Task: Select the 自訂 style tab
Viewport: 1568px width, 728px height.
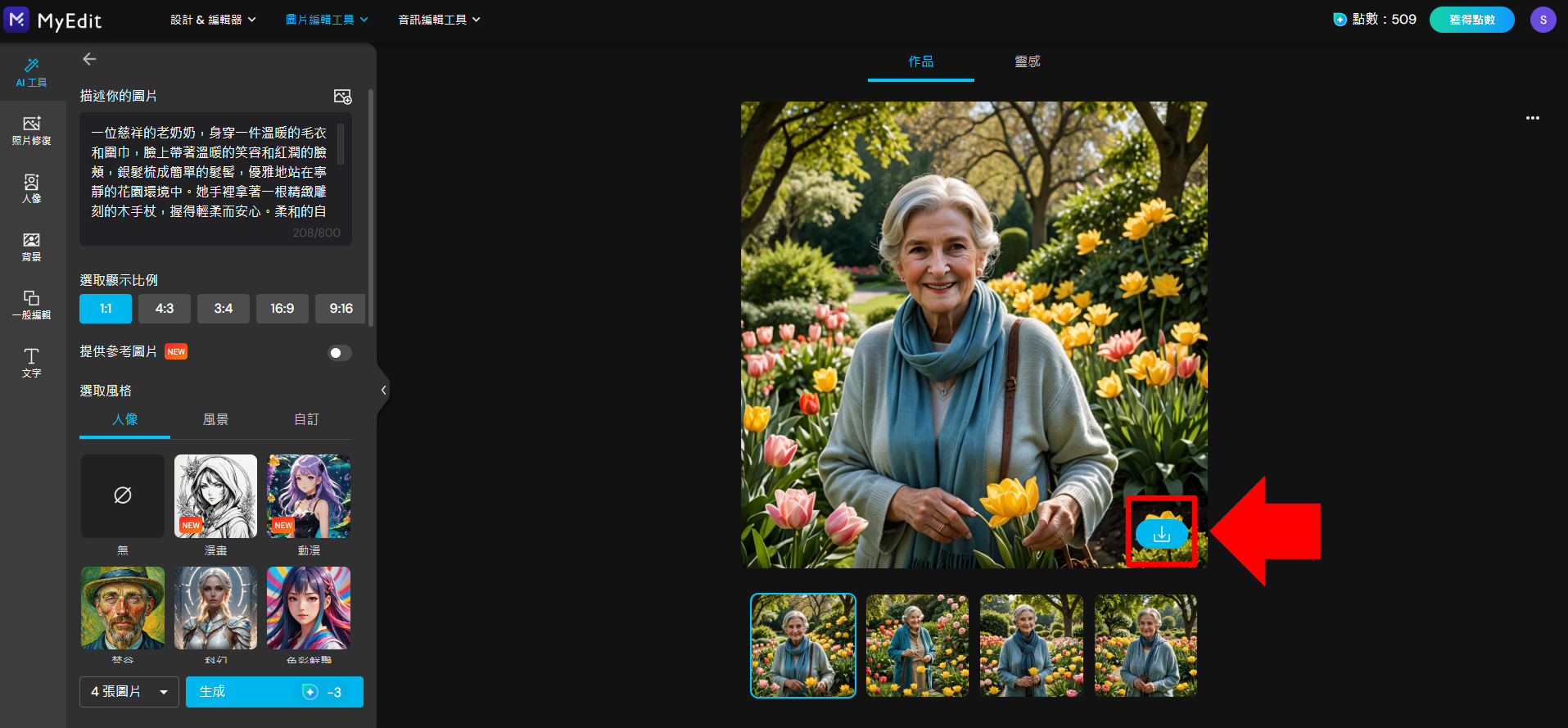Action: pos(306,419)
